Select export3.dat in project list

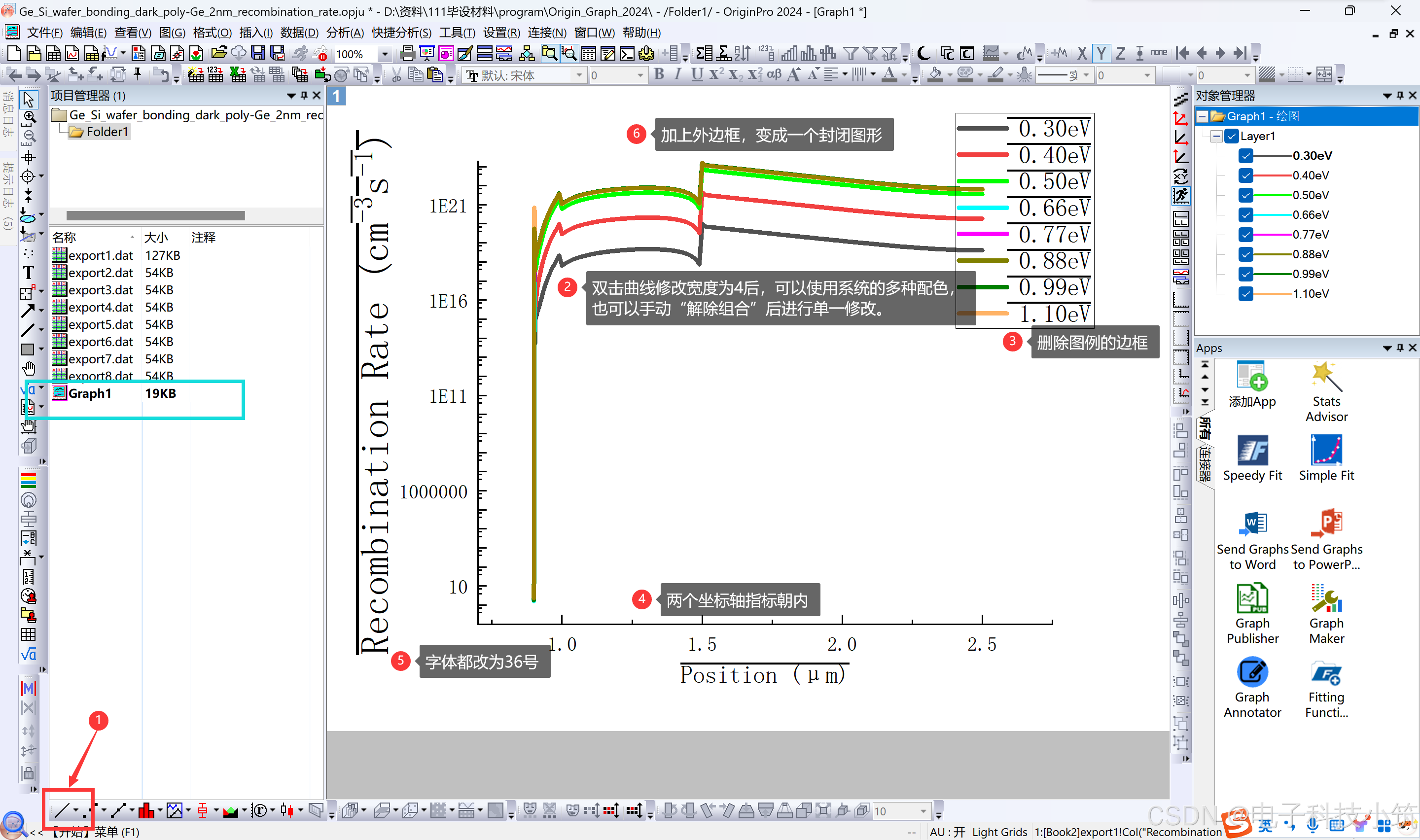[x=100, y=290]
